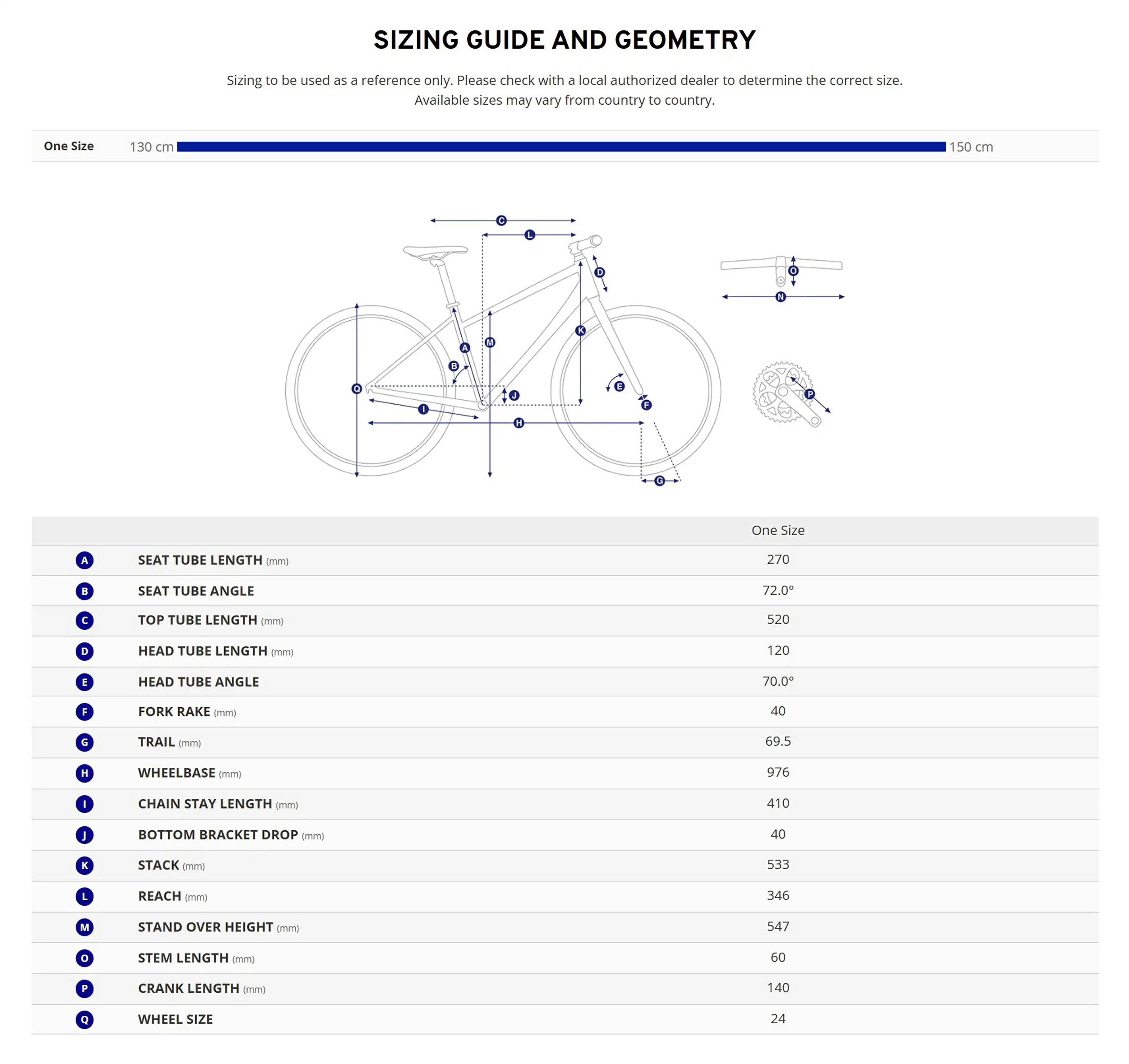Click the G badge in the Trail table row
The image size is (1129, 1064).
85,742
